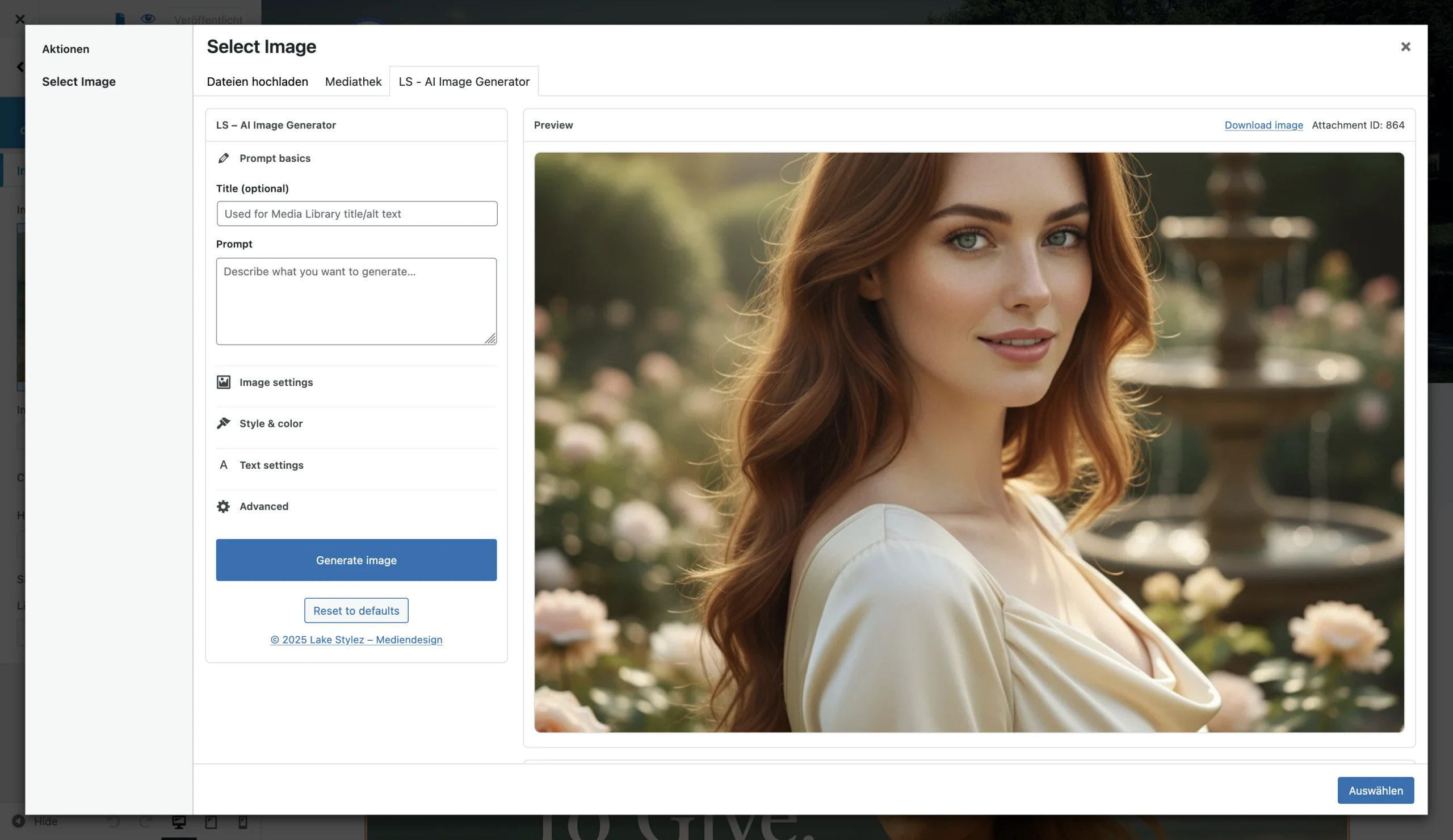
Task: Click the picture icon beside Image settings
Action: pyautogui.click(x=224, y=381)
